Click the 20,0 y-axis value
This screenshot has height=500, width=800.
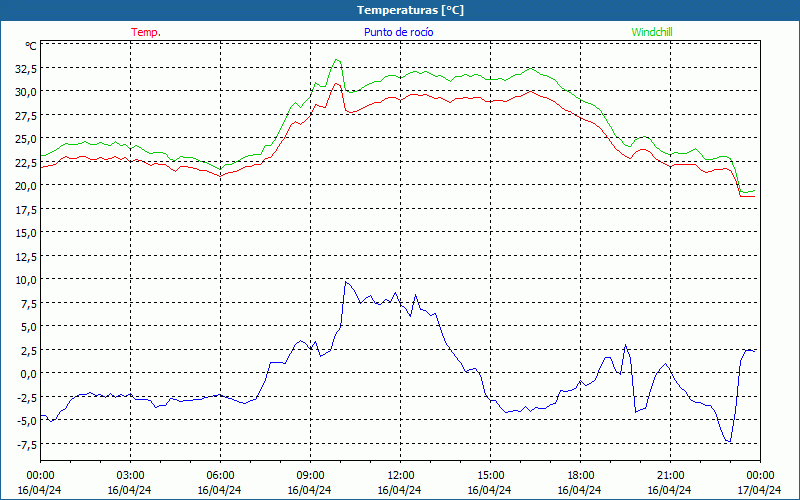tap(26, 186)
